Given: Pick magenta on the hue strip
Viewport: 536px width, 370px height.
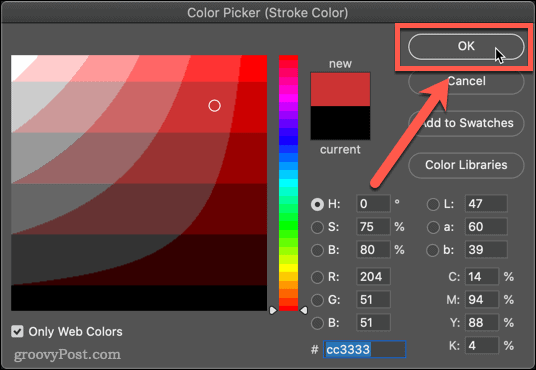Looking at the screenshot, I should coord(289,98).
